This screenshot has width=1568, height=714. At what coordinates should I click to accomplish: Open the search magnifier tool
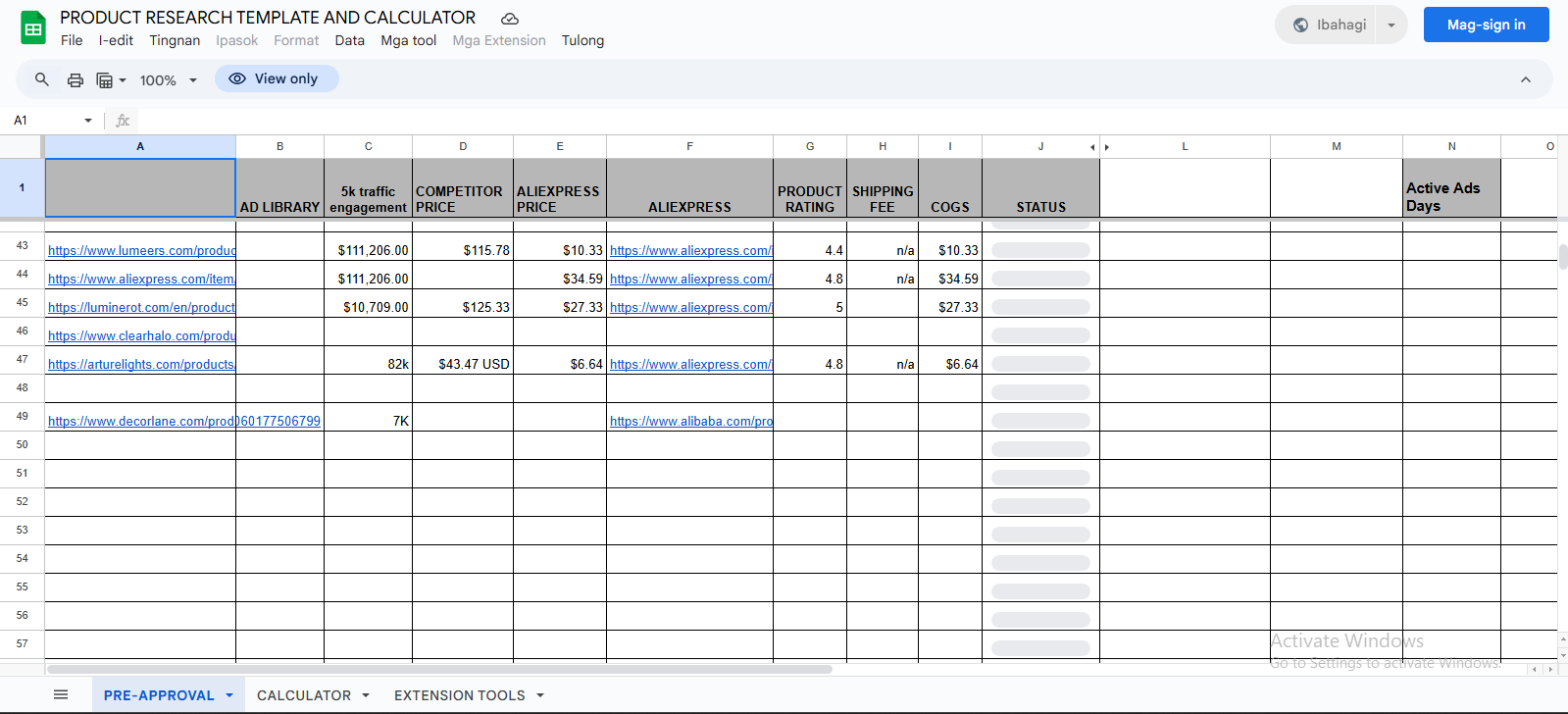[41, 79]
